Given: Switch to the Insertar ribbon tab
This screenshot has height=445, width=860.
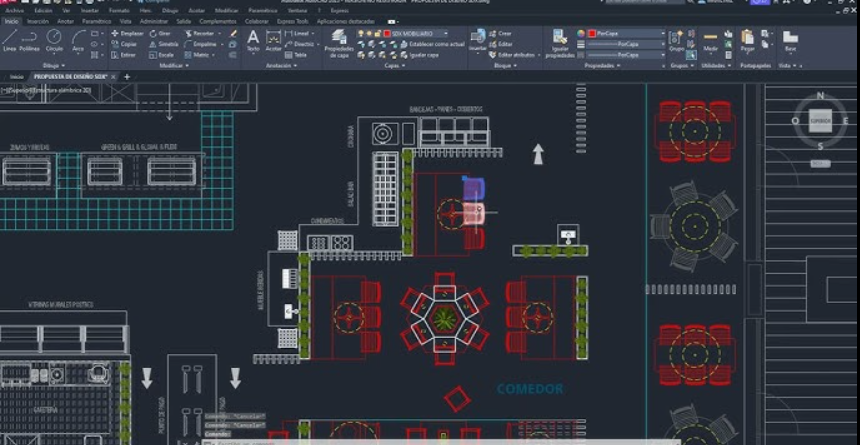Looking at the screenshot, I should pyautogui.click(x=37, y=20).
